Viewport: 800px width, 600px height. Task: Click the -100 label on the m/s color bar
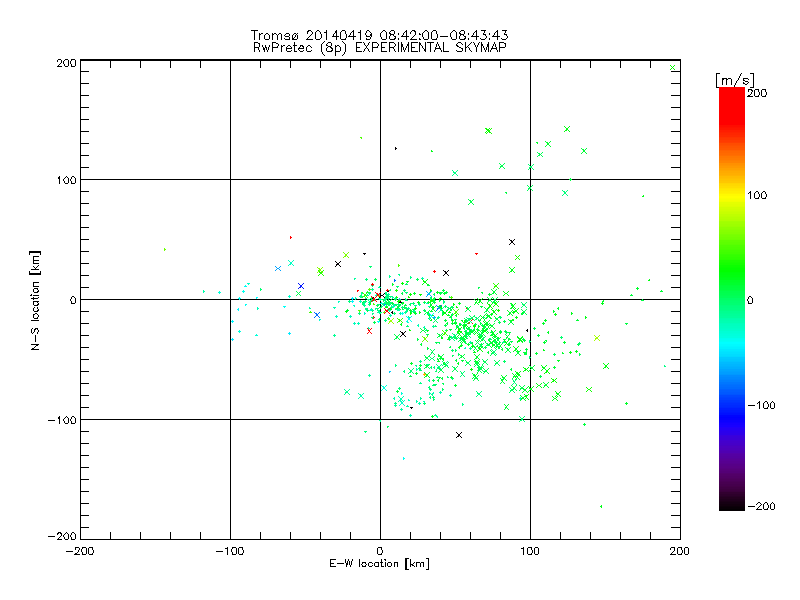tap(761, 405)
